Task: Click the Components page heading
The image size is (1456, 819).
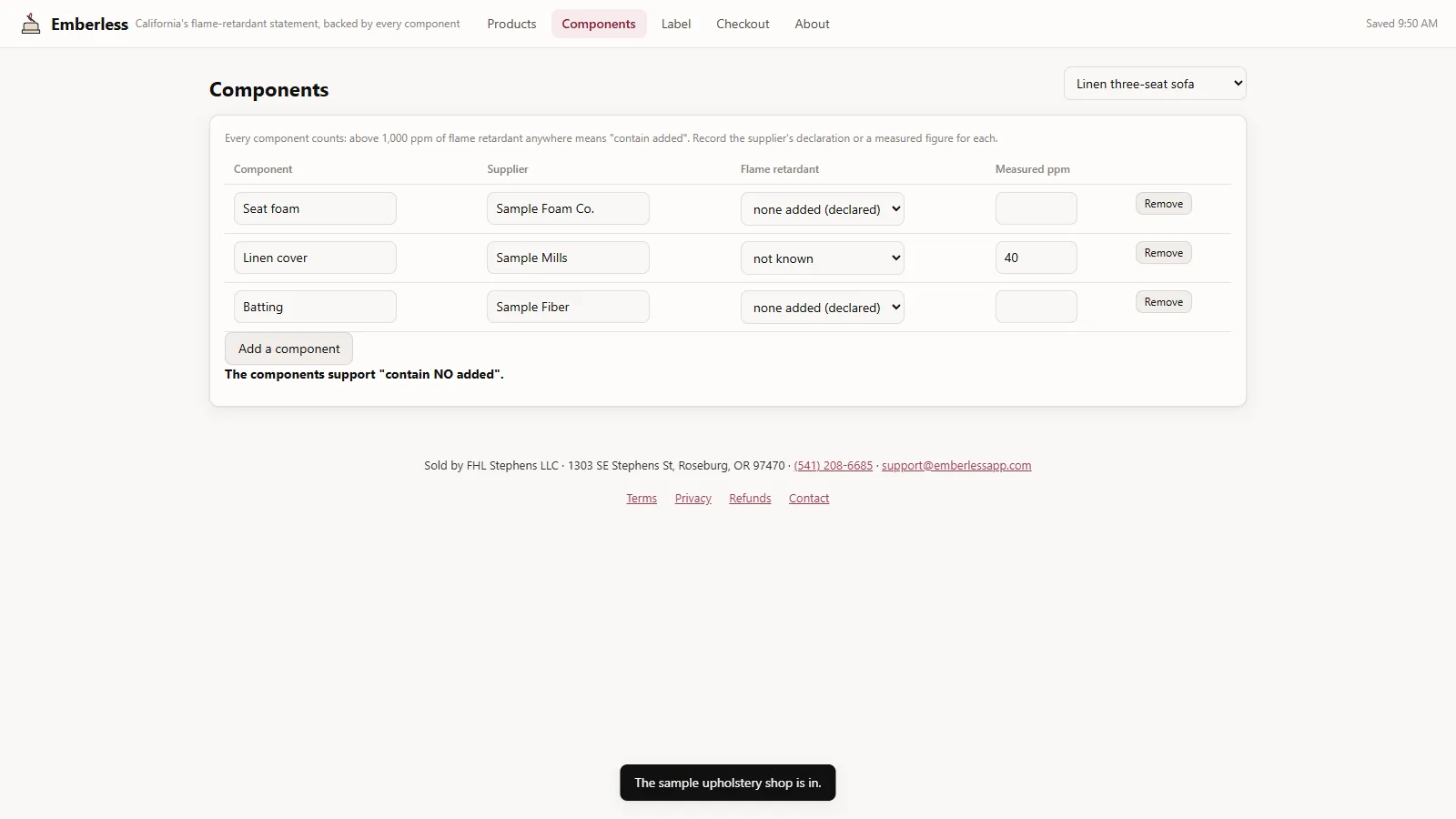Action: (268, 89)
